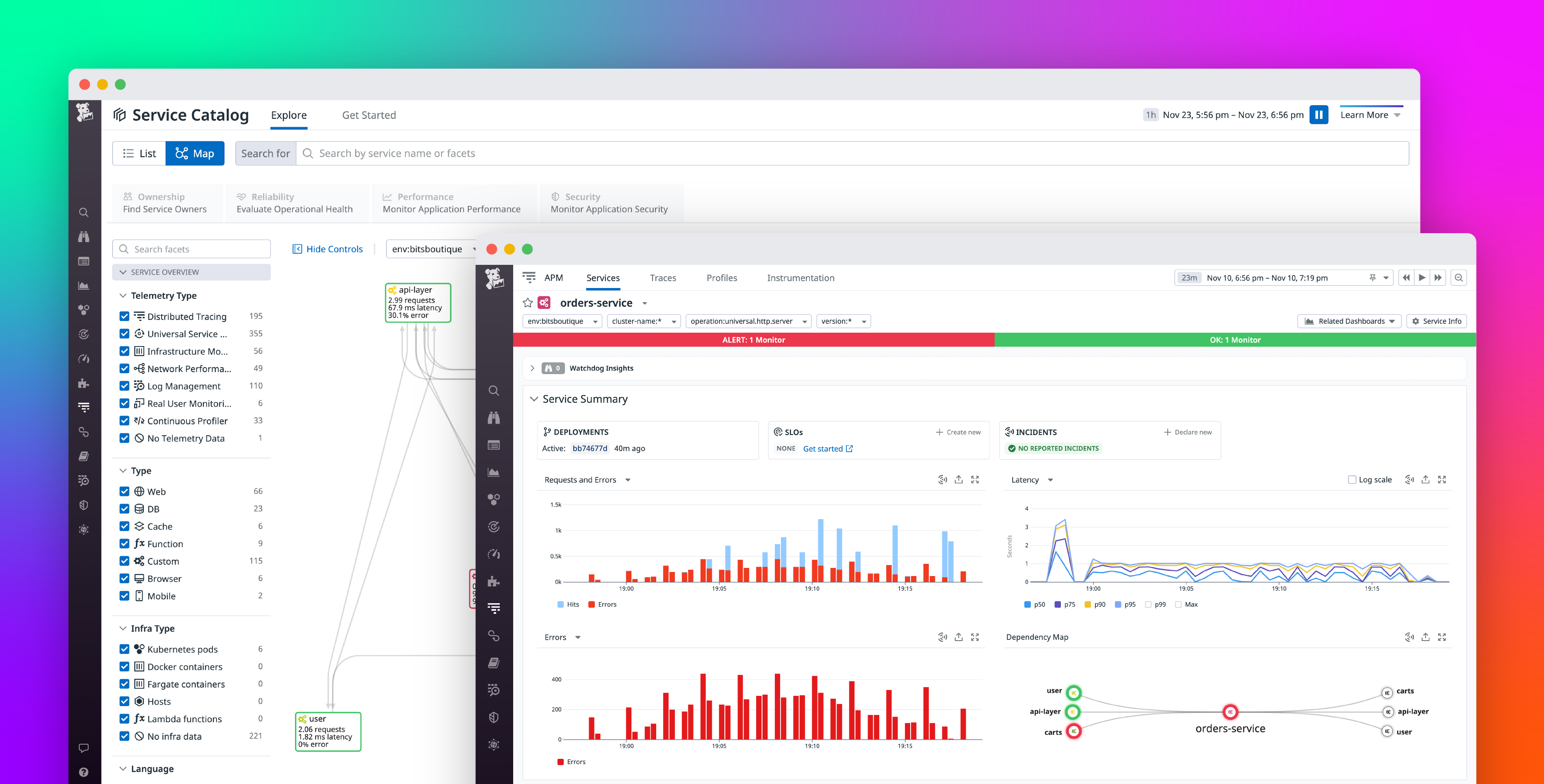Click the search magnifier icon in the sidebar
Image resolution: width=1544 pixels, height=784 pixels.
coord(84,212)
